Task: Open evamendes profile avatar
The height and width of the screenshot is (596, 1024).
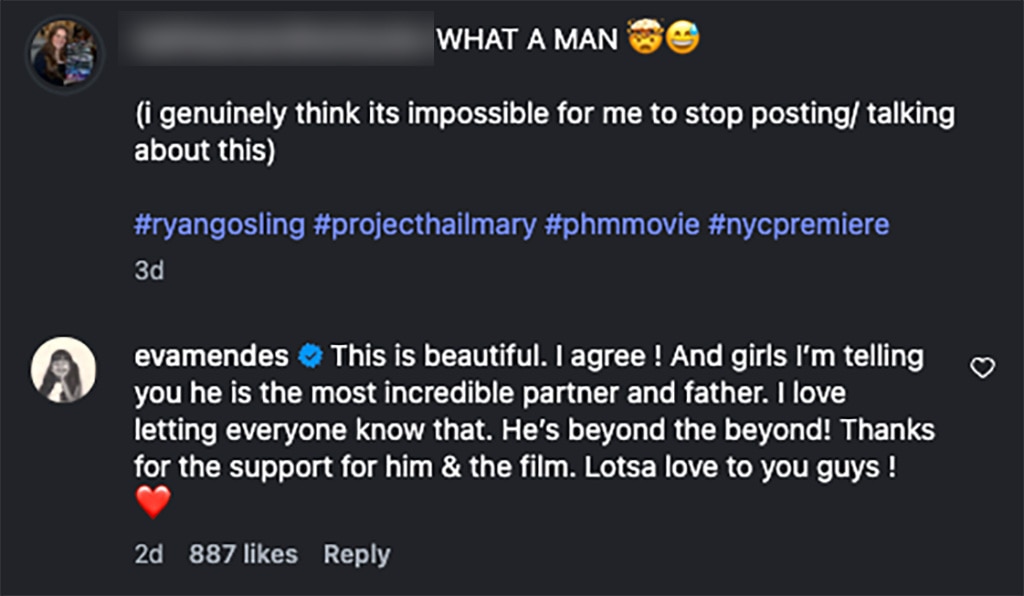Action: tap(64, 370)
